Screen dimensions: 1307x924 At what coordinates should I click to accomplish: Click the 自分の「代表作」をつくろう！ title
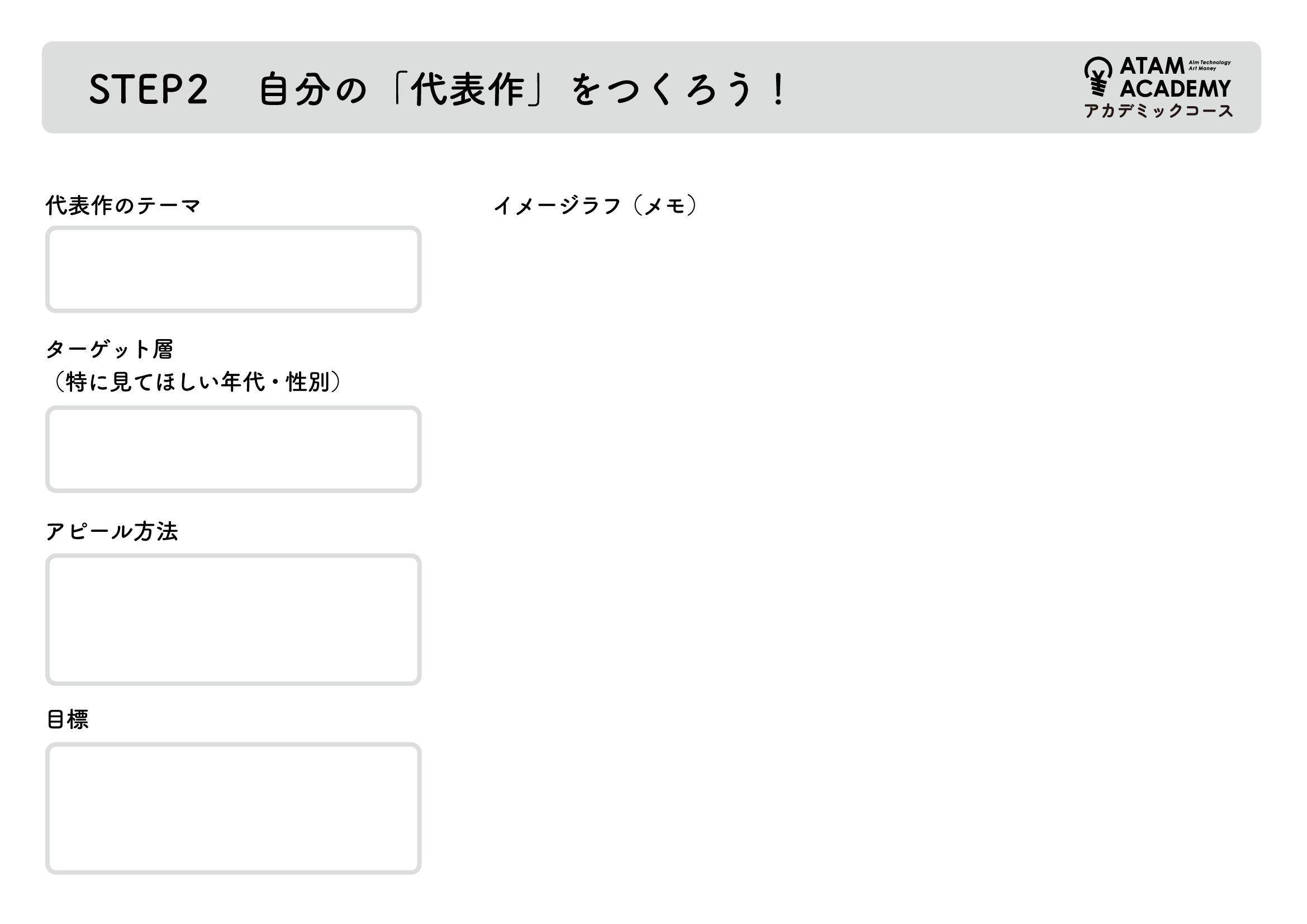pyautogui.click(x=522, y=89)
